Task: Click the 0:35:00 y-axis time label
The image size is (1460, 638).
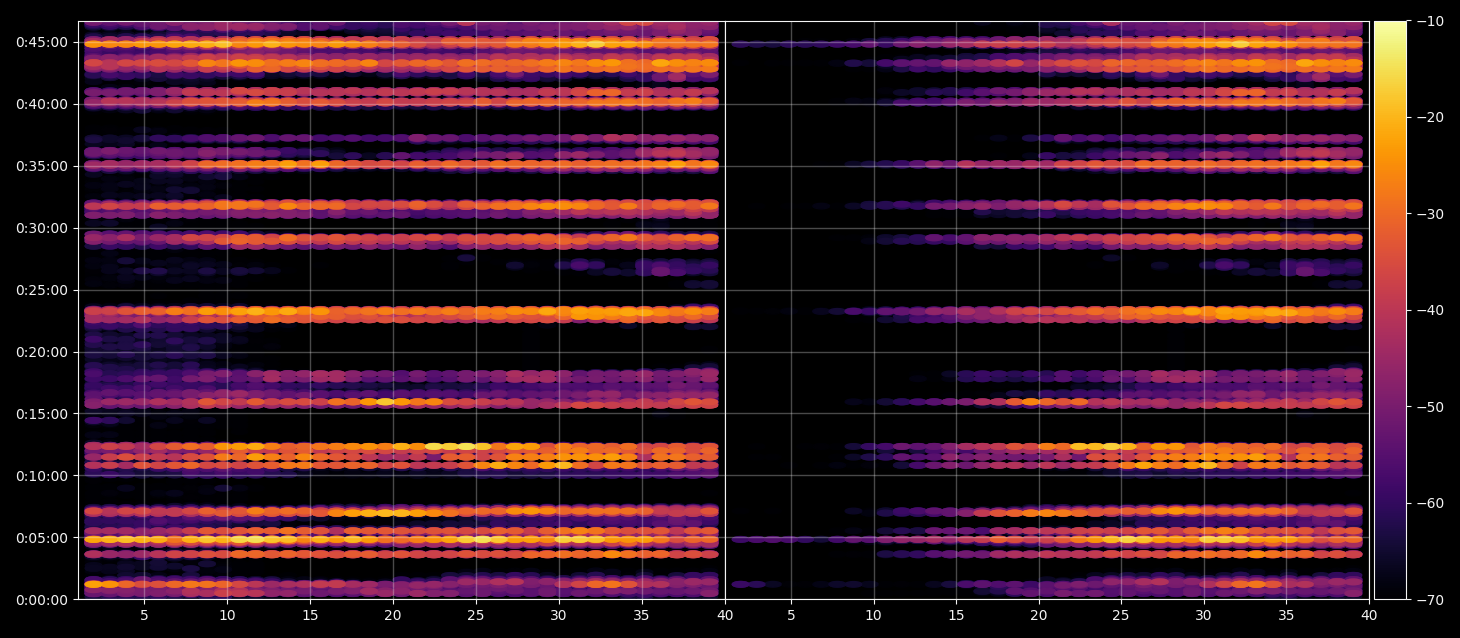Action: click(x=42, y=165)
